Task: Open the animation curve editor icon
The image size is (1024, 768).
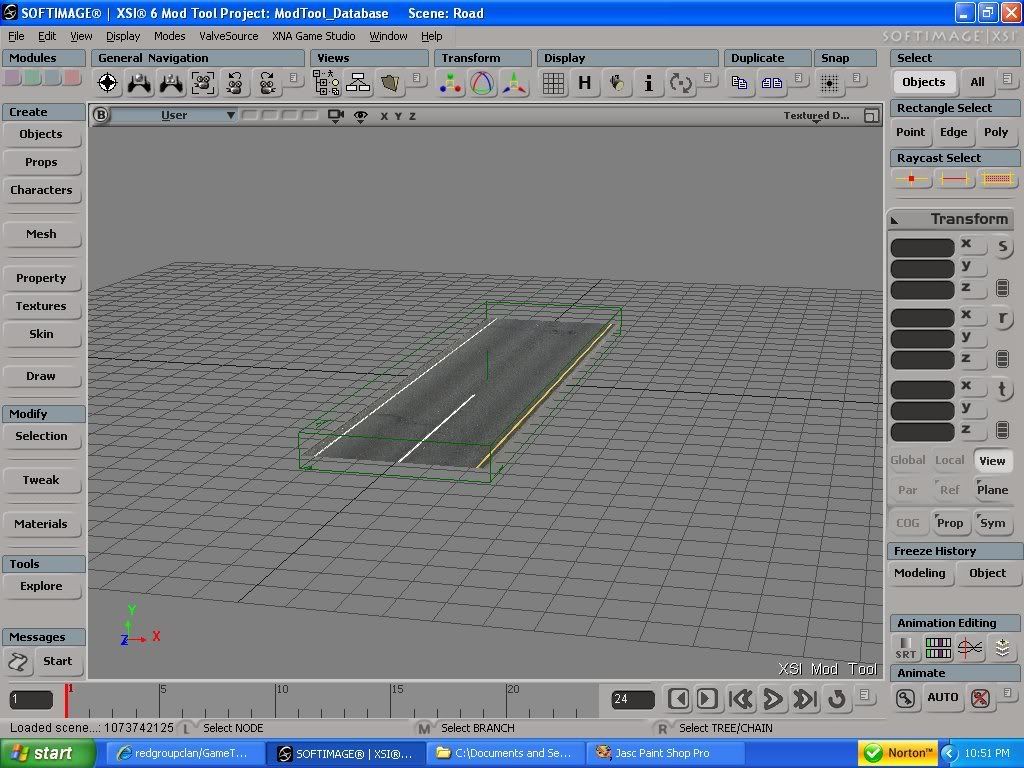Action: coord(970,648)
